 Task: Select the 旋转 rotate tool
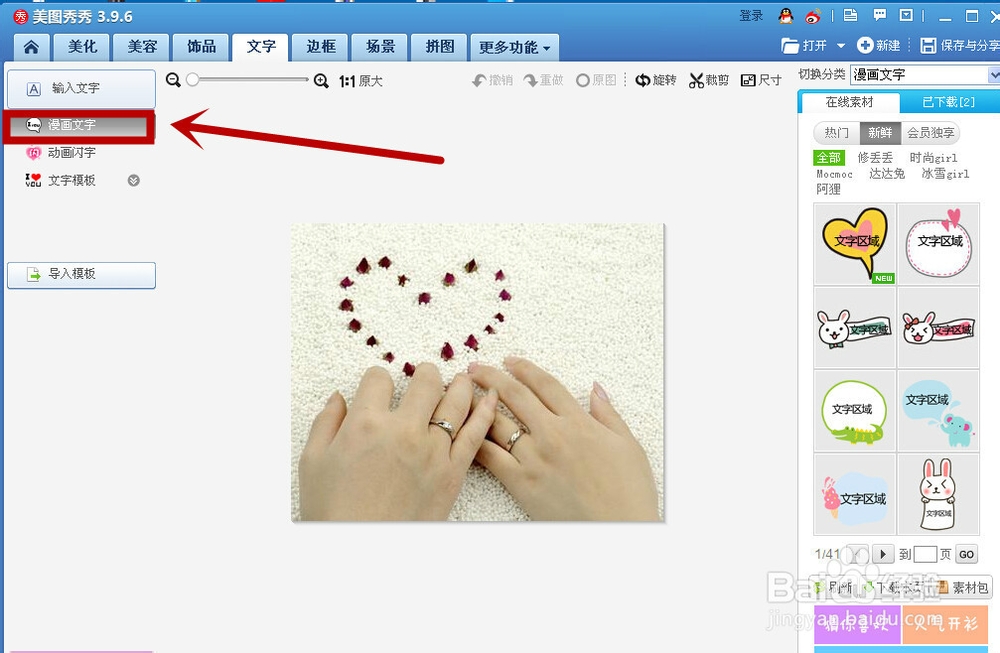pyautogui.click(x=656, y=79)
